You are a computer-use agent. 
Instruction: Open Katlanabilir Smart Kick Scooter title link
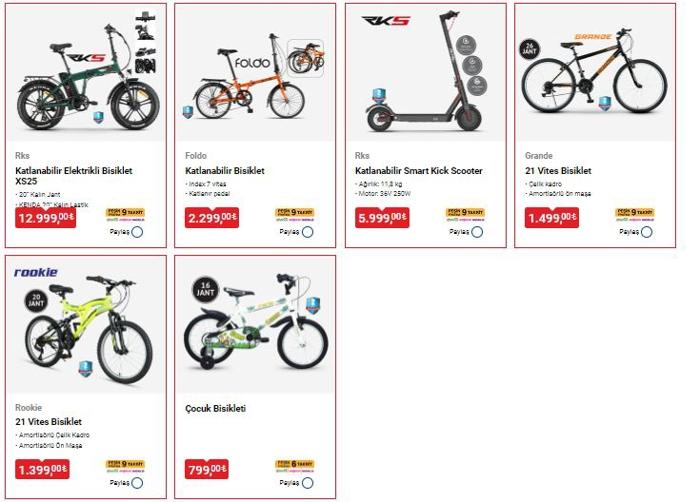coord(419,171)
